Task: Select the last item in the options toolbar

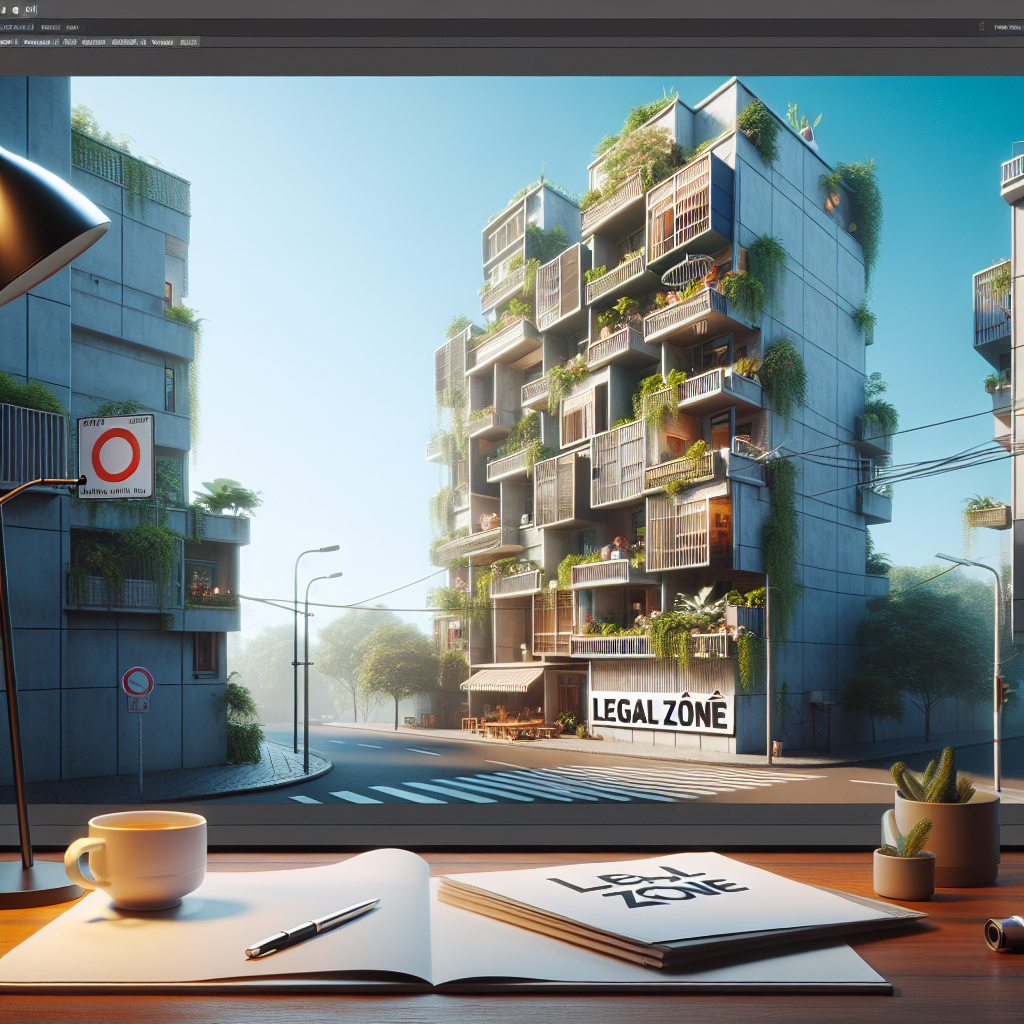Action: [188, 42]
